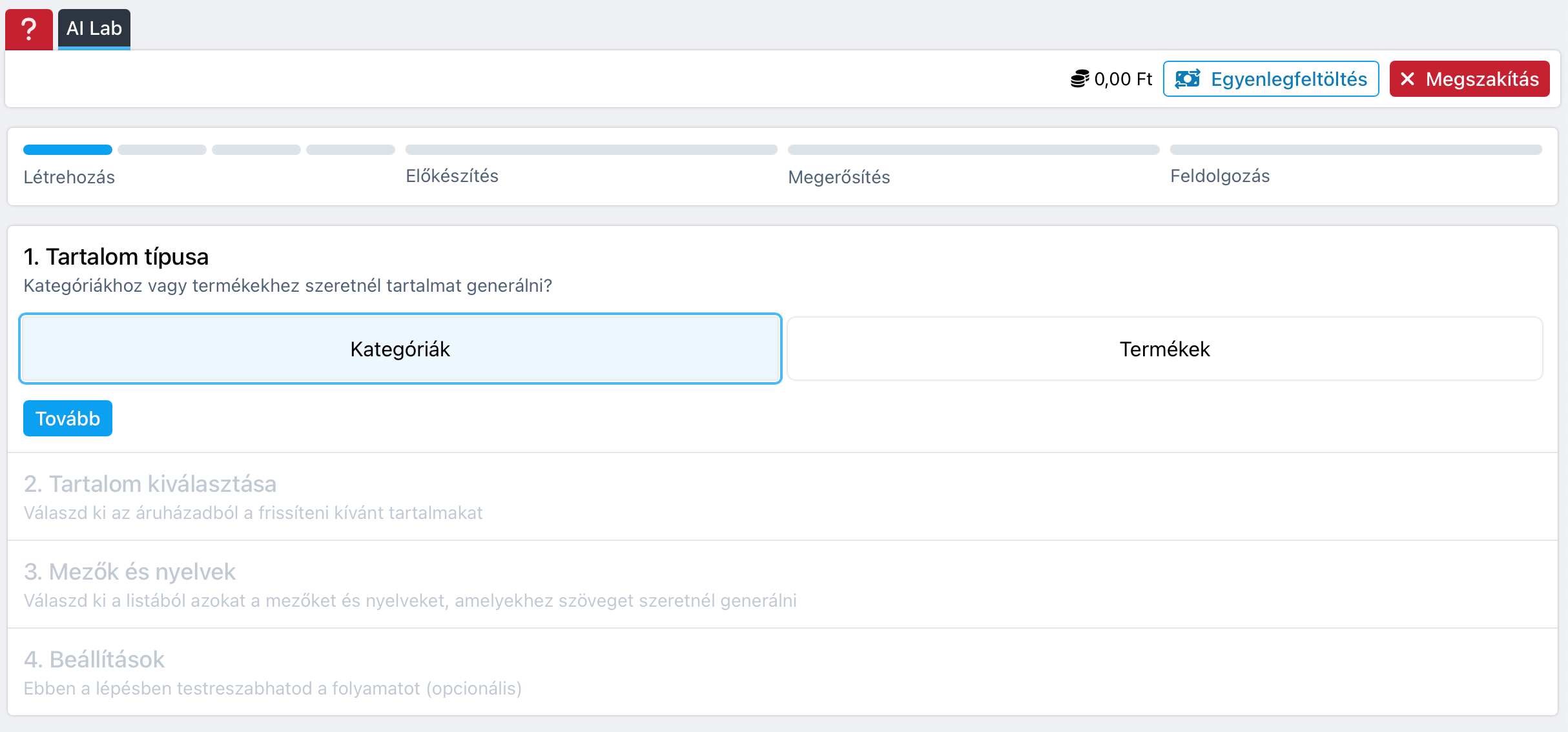
Task: Click the Megerősítés progress bar
Action: (973, 150)
